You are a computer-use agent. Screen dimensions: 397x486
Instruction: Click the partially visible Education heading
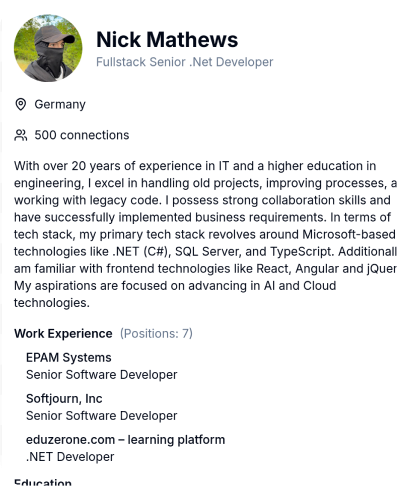pyautogui.click(x=43, y=482)
